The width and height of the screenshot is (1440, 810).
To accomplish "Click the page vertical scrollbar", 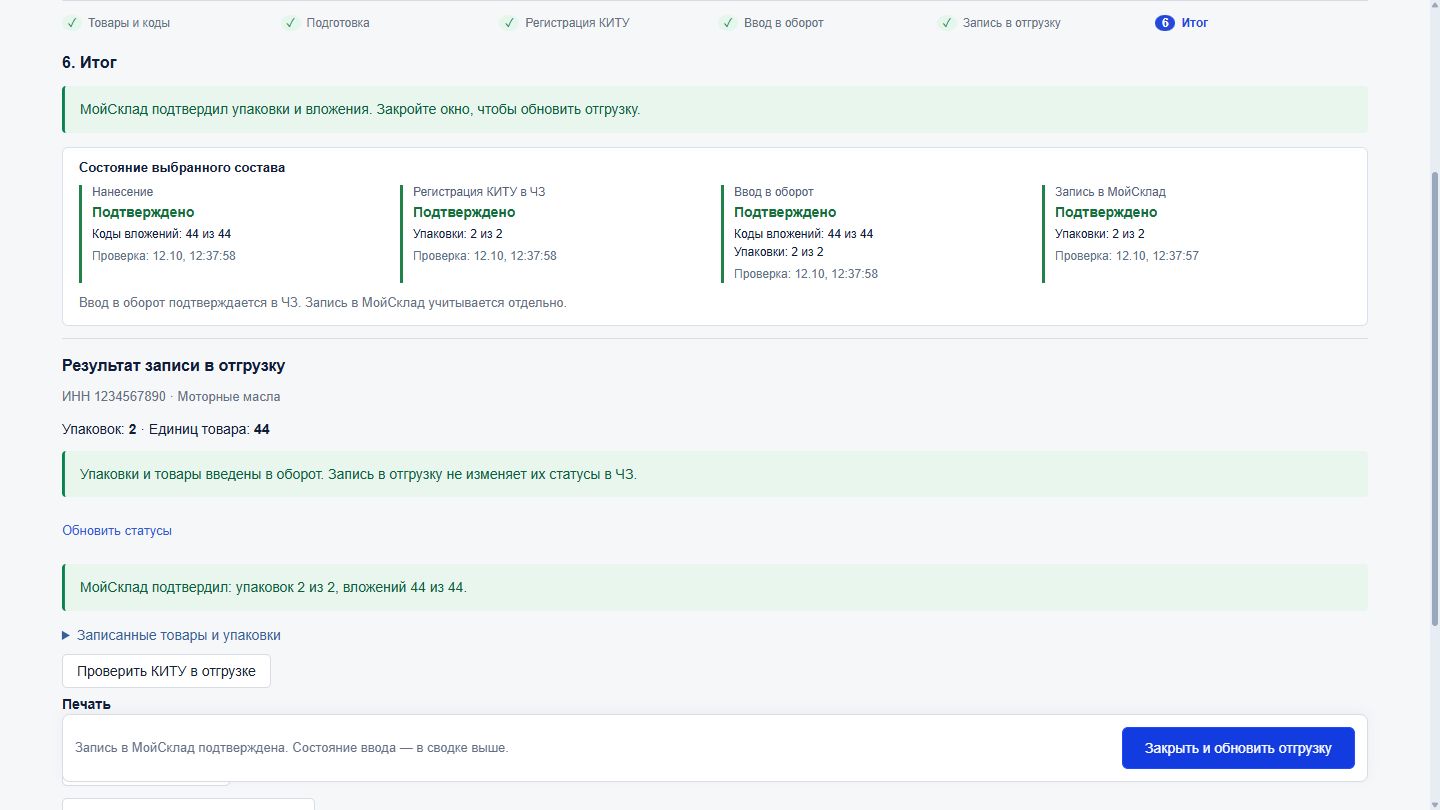I will 1434,400.
